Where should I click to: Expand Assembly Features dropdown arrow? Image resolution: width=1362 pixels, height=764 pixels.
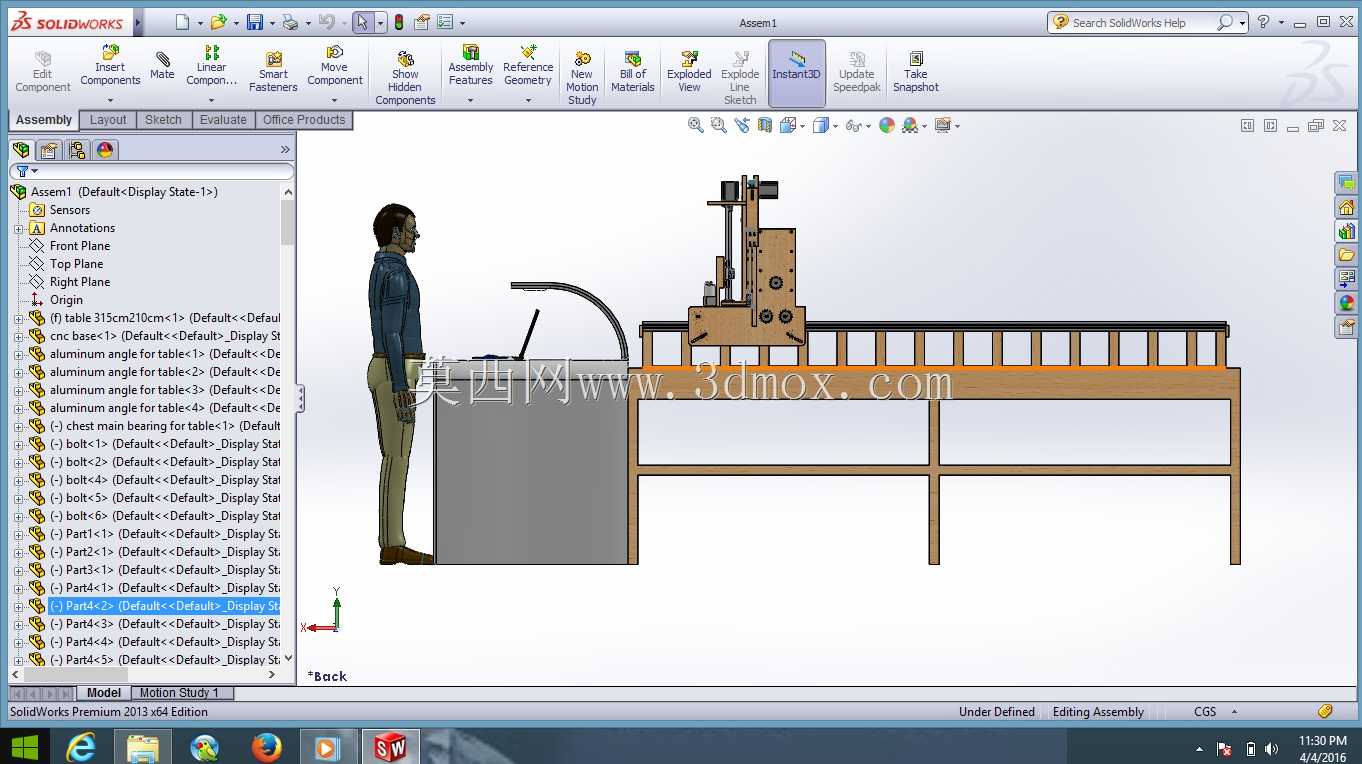point(470,100)
